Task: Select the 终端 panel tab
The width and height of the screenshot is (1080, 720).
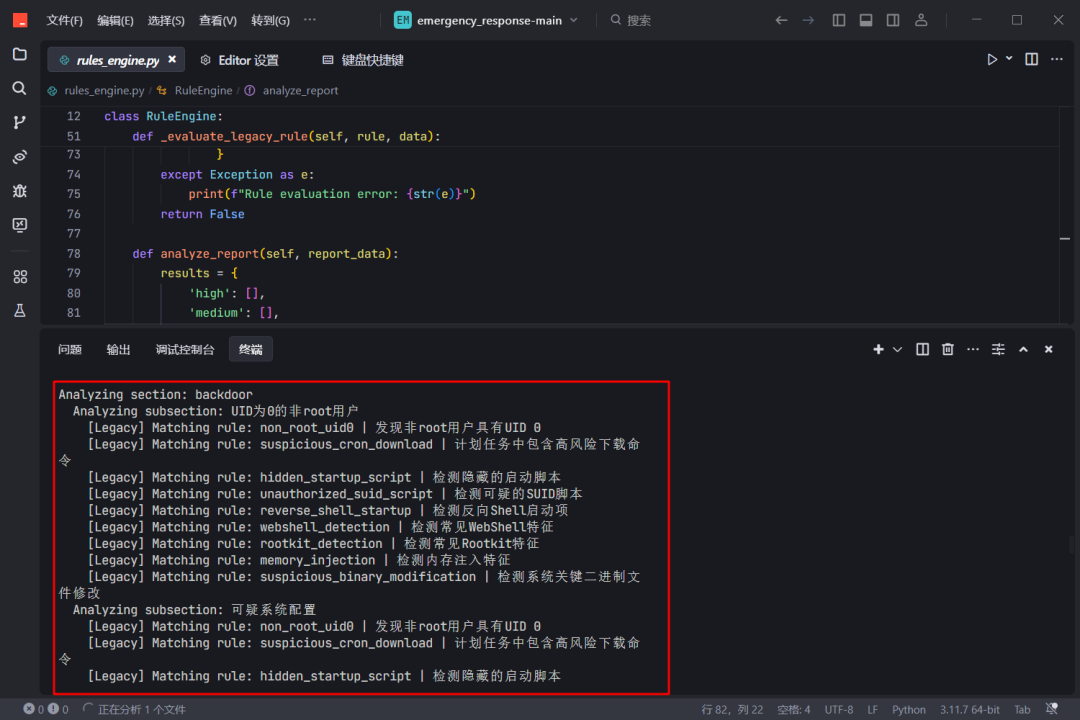Action: (x=251, y=349)
